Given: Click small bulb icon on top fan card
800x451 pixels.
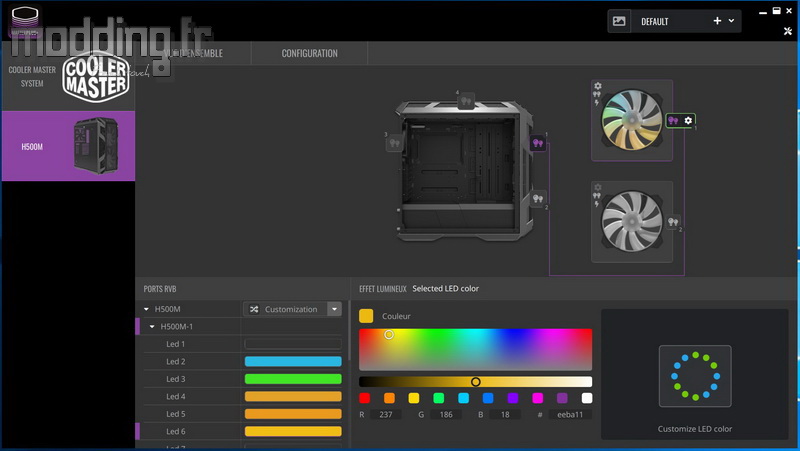Looking at the screenshot, I should [596, 94].
